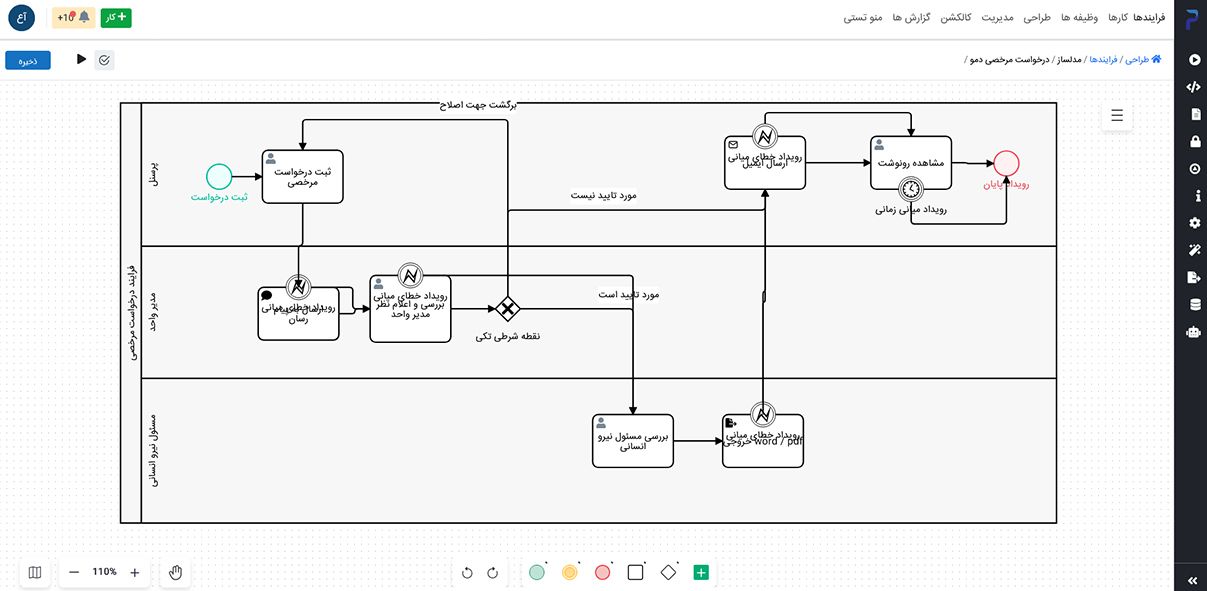Image resolution: width=1207 pixels, height=591 pixels.
Task: Open the user avatar menu
Action: pos(21,18)
